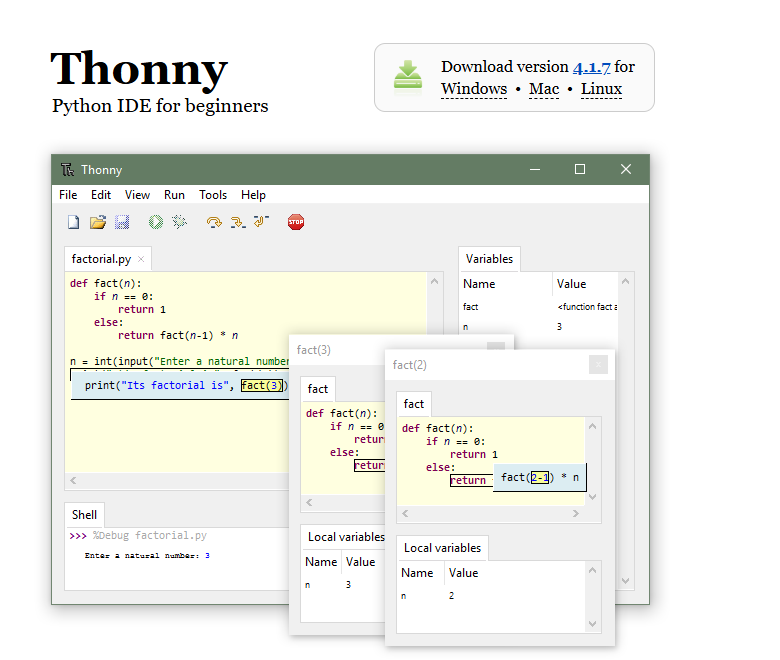Click the editor horizontal scroll left arrow

[73, 480]
